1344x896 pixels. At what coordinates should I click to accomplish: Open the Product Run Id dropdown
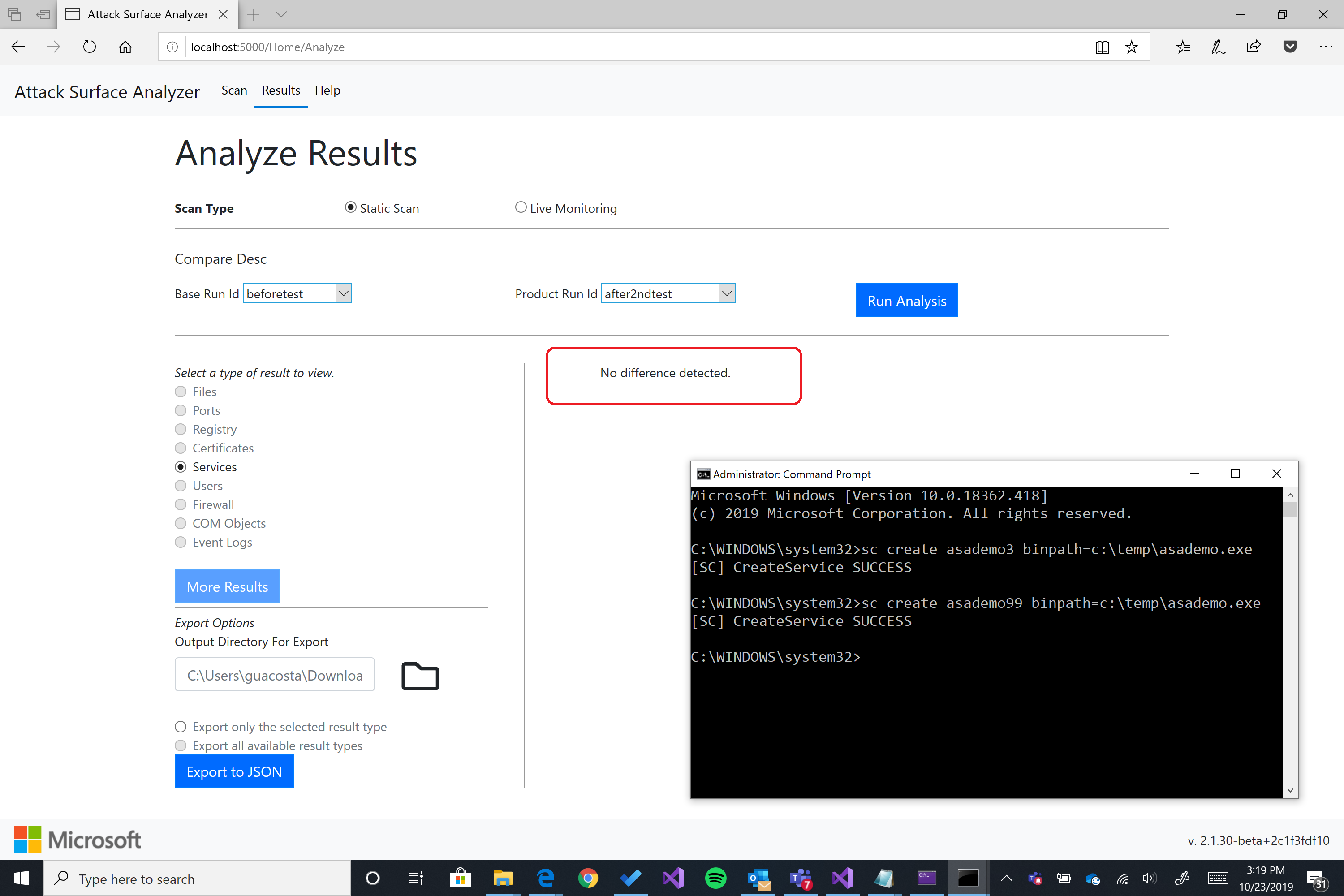point(726,293)
